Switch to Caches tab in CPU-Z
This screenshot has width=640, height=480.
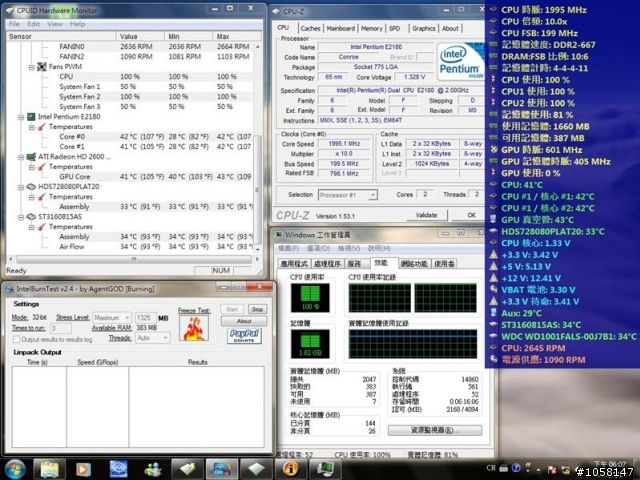310,28
